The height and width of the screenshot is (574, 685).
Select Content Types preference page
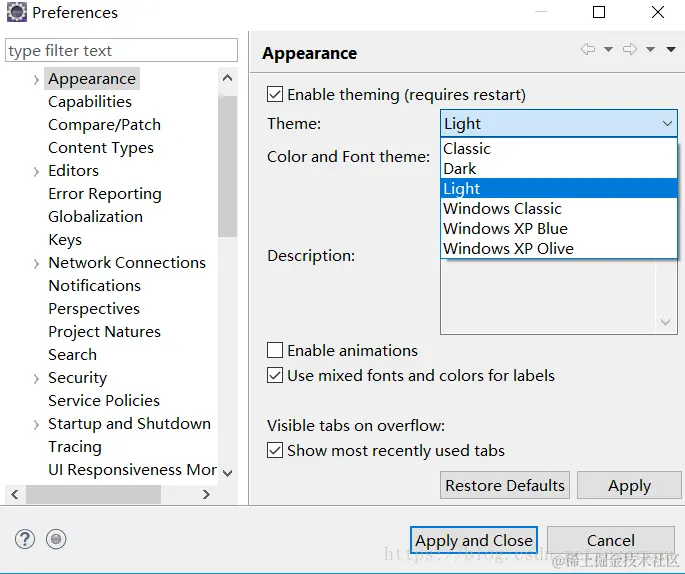101,148
